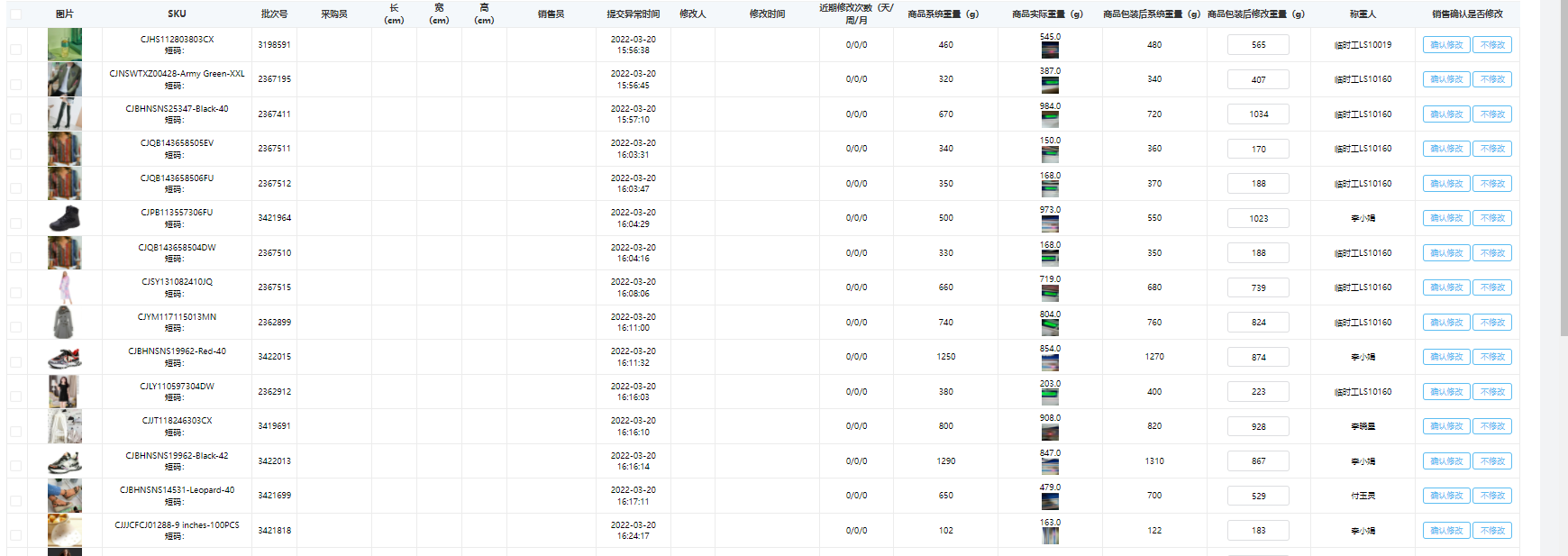Tick the checkbox for SKU CJHS112803803CX
This screenshot has width=1568, height=556.
click(x=16, y=50)
